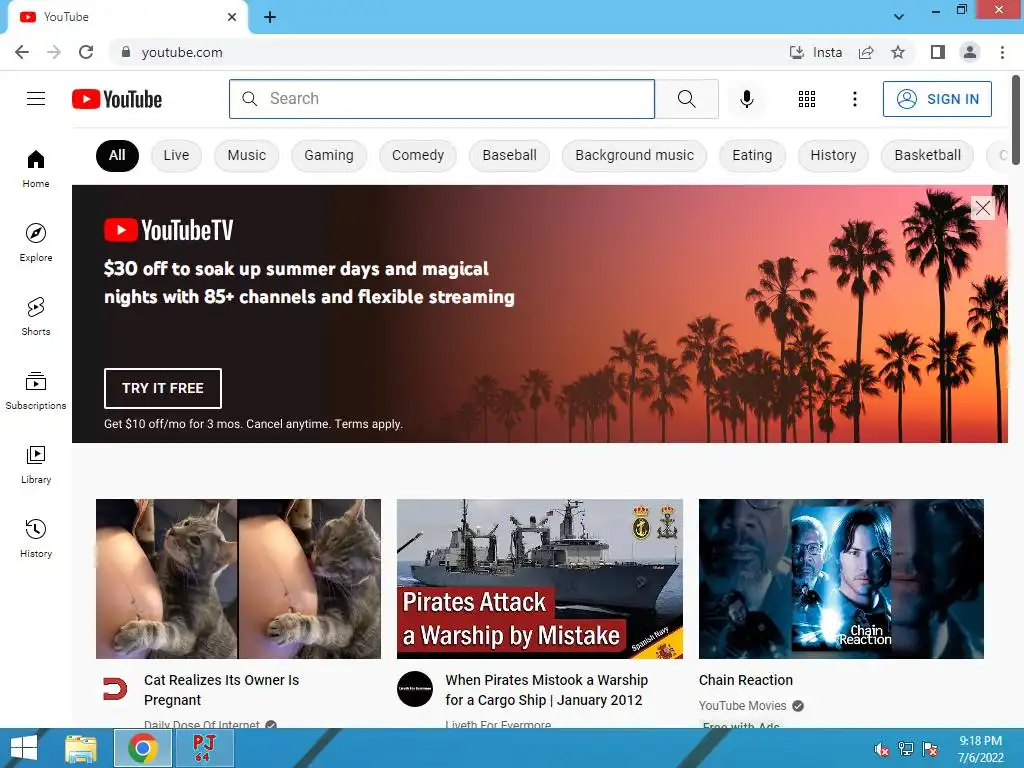1024x768 pixels.
Task: Close the YouTube browser tab
Action: click(x=232, y=17)
